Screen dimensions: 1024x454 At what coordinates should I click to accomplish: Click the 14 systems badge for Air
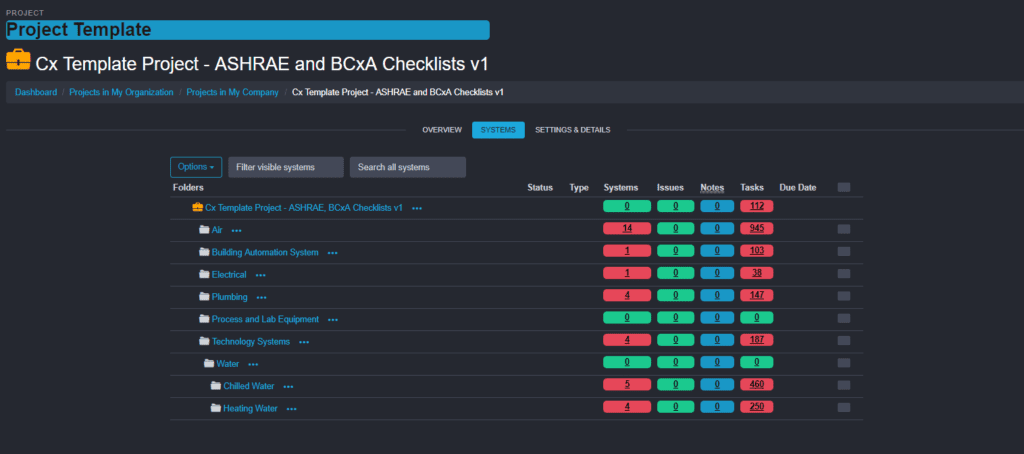pyautogui.click(x=627, y=229)
